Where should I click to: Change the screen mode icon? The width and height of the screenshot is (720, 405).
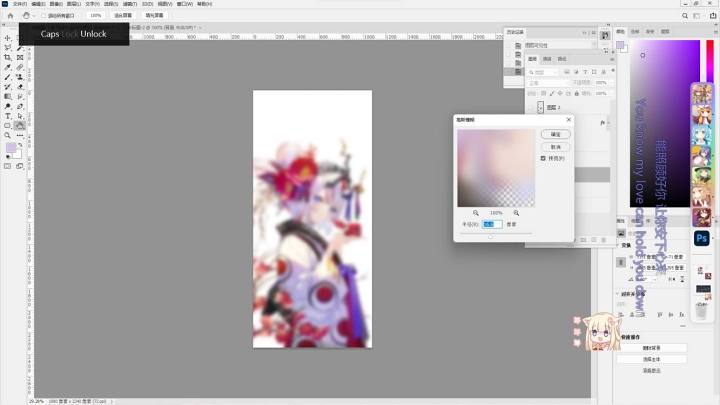point(20,166)
